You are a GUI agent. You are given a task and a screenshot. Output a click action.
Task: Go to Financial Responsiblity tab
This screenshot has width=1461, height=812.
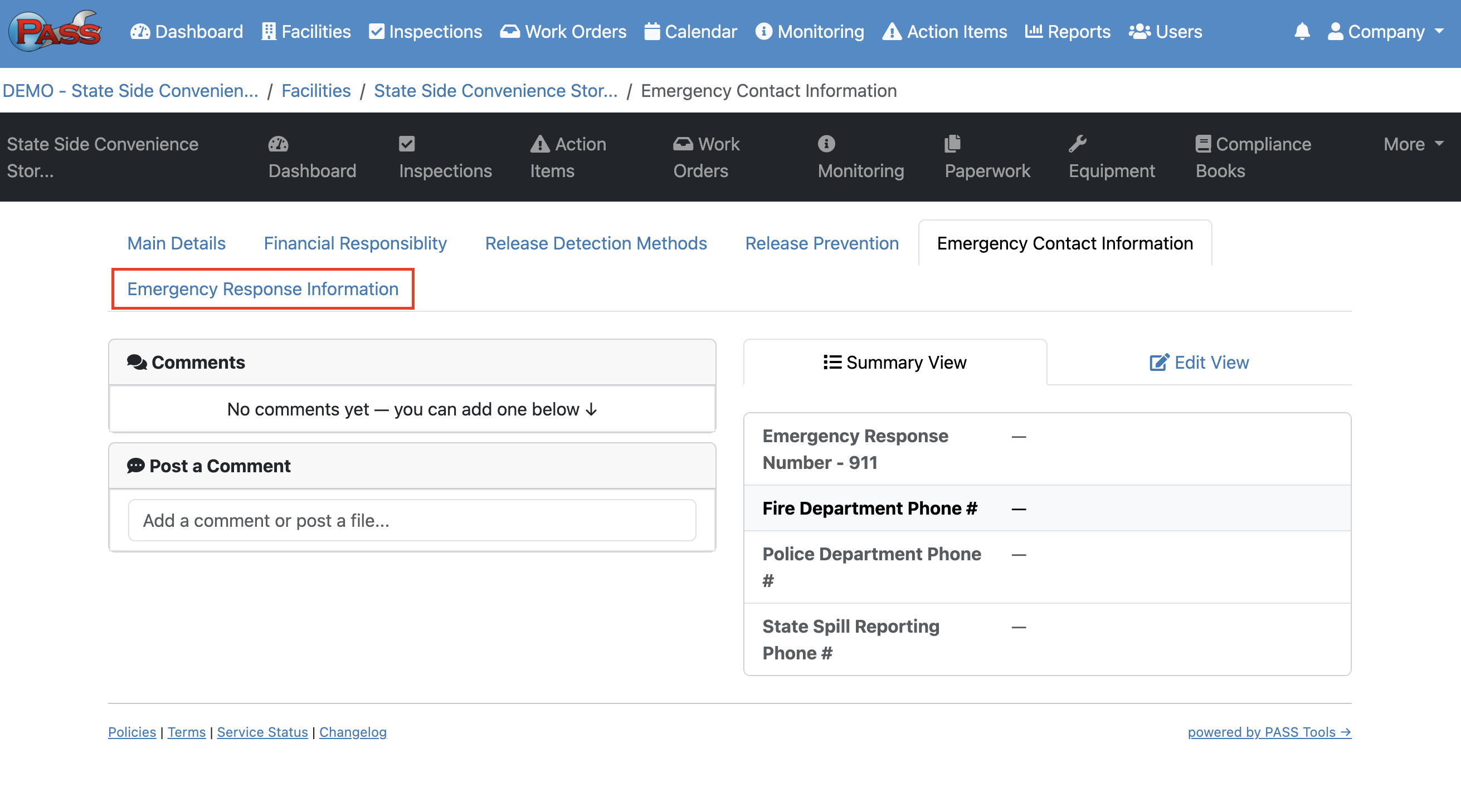point(355,243)
